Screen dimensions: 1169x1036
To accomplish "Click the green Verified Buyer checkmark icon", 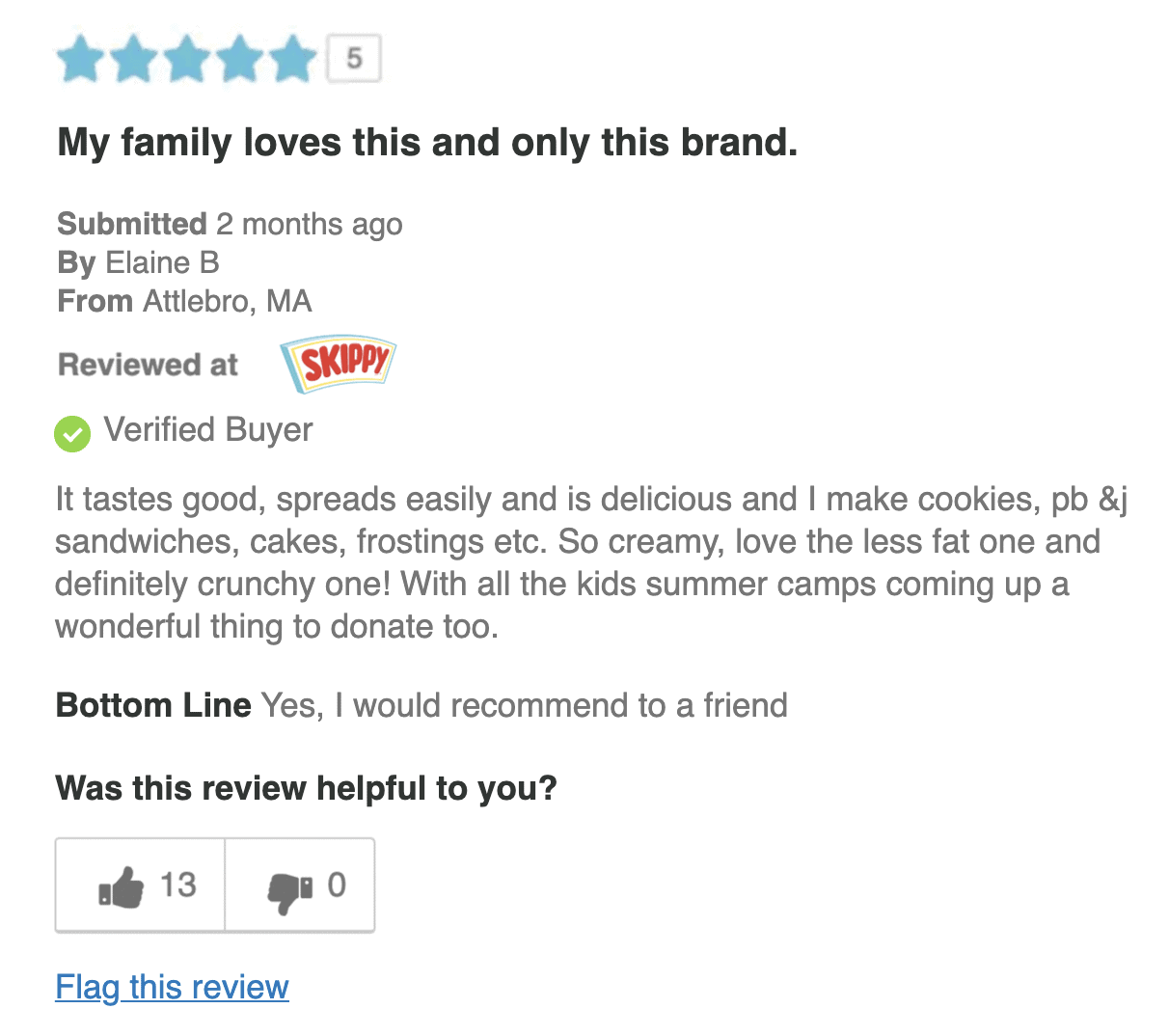I will [x=72, y=434].
